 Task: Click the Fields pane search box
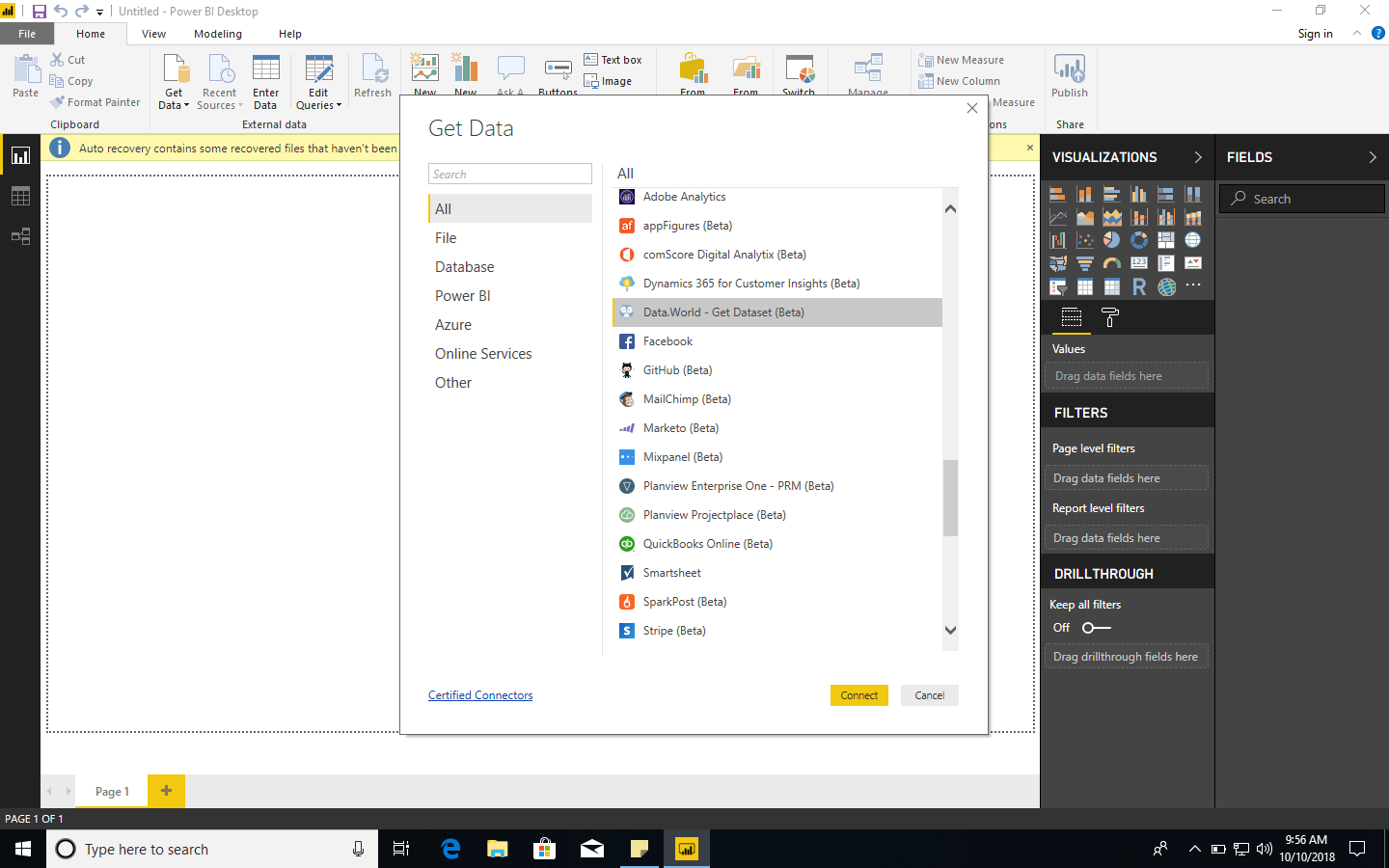[x=1302, y=199]
